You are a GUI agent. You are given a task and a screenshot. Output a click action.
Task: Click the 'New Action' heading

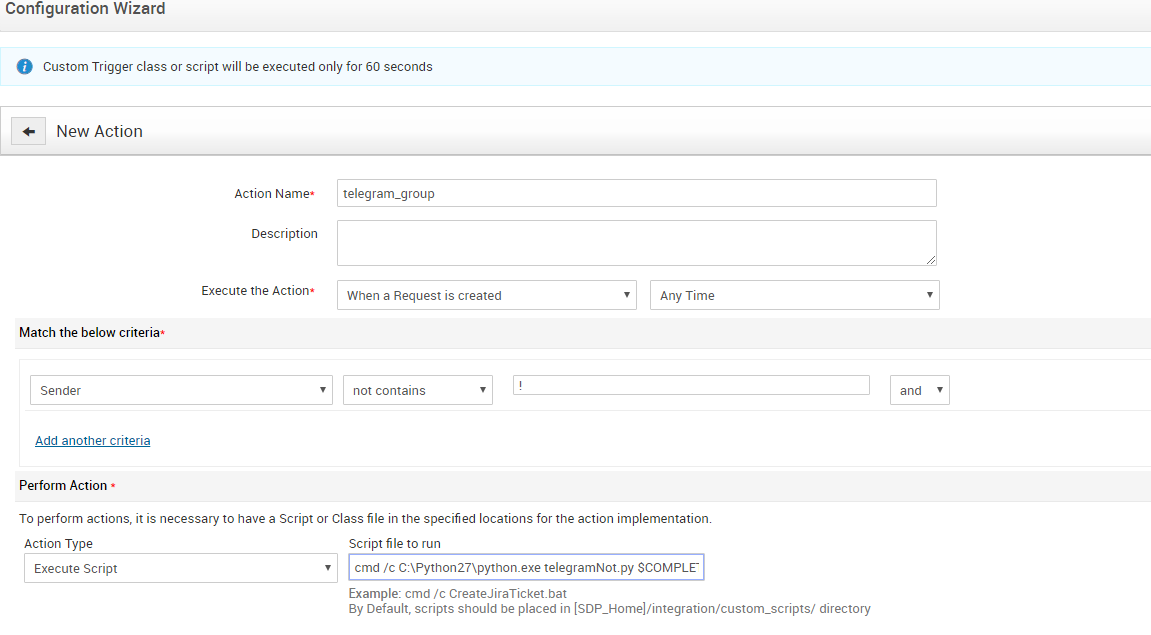[99, 131]
